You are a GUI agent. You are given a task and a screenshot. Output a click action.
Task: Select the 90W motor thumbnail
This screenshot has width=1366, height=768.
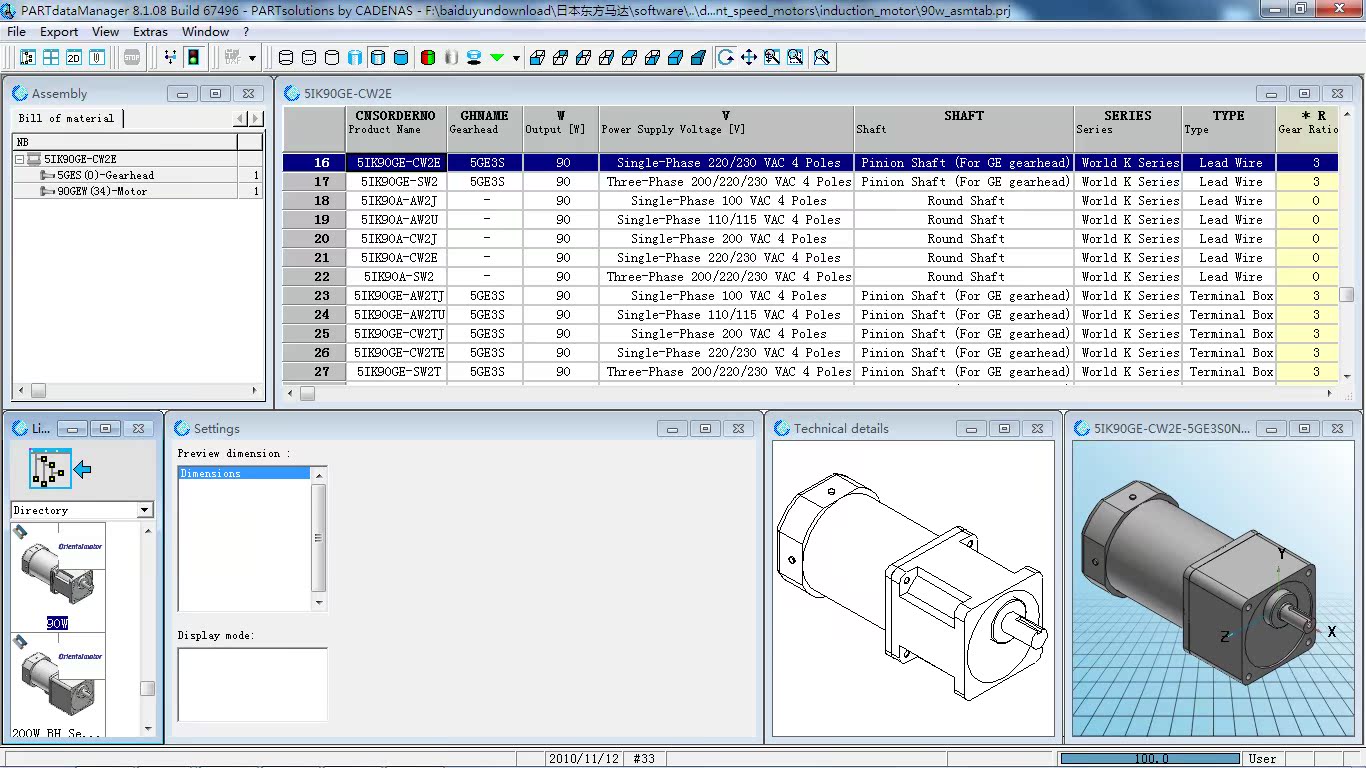tap(58, 577)
